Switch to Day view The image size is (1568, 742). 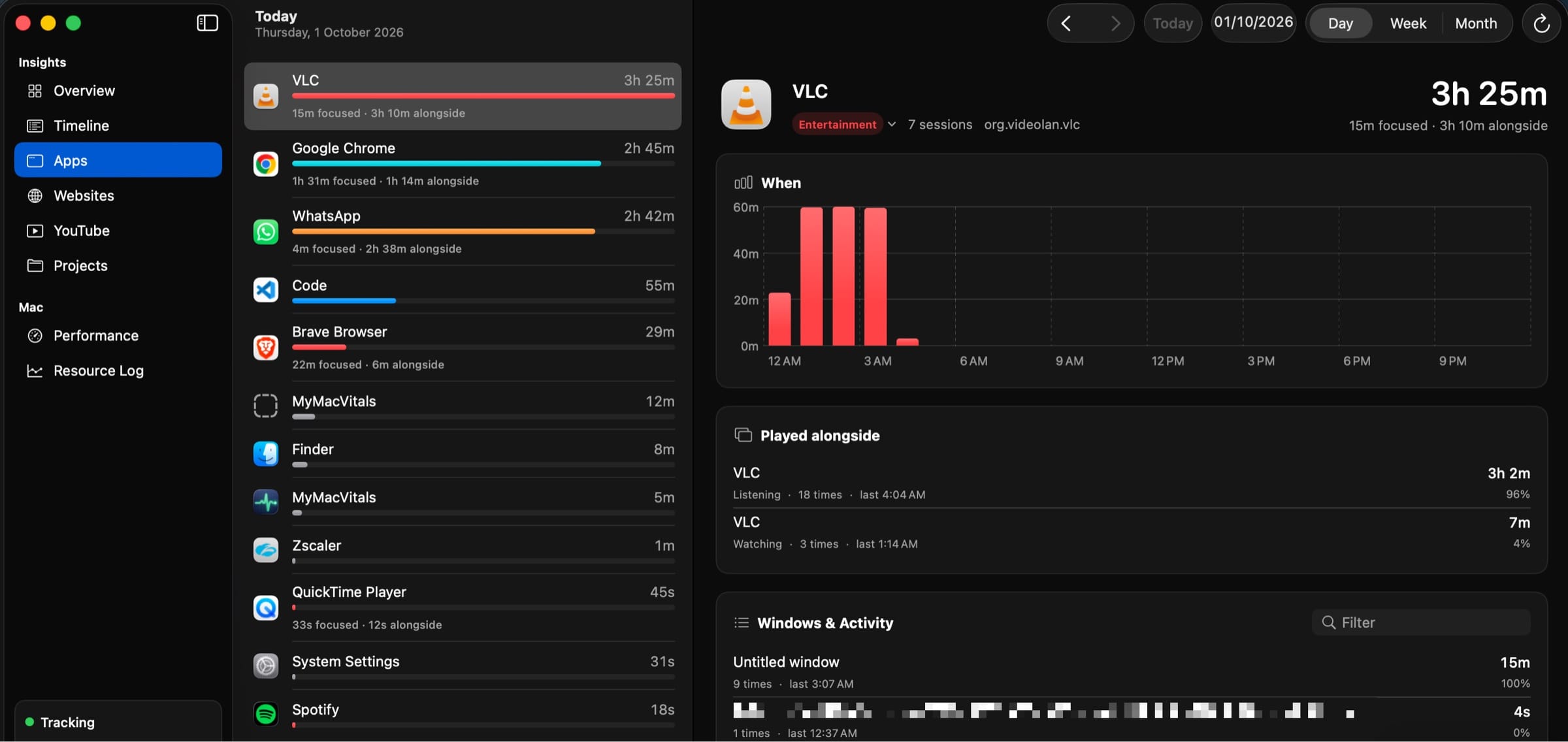click(1340, 24)
